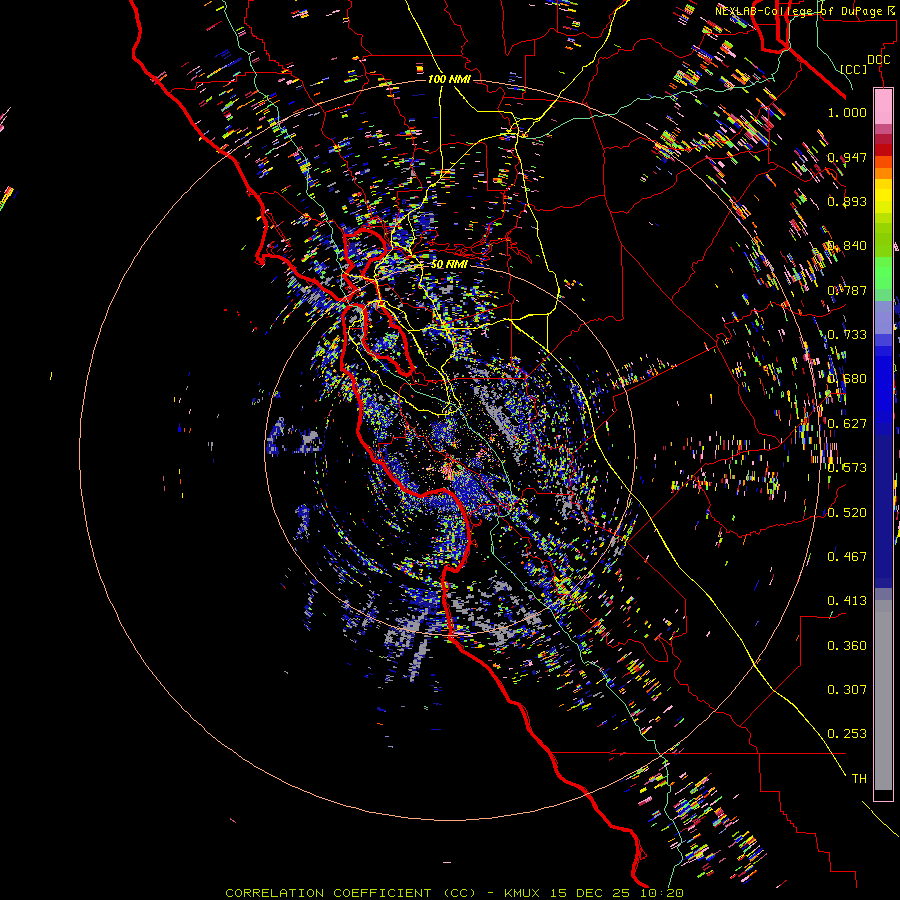Click the "KMUX" radar site ID in the footer
Screen dimensions: 900x900
(523, 893)
